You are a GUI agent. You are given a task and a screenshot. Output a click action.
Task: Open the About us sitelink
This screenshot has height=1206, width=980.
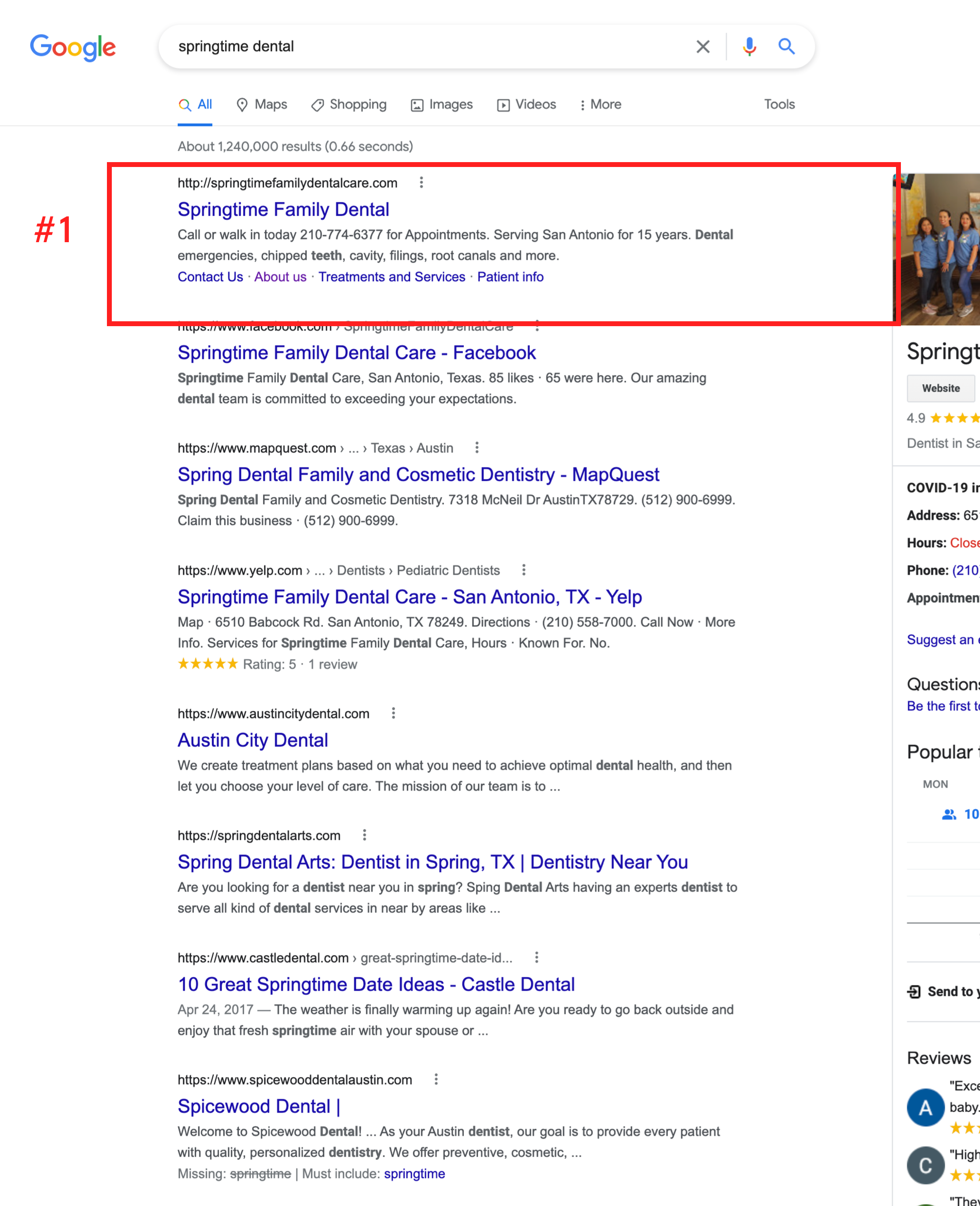(x=280, y=276)
